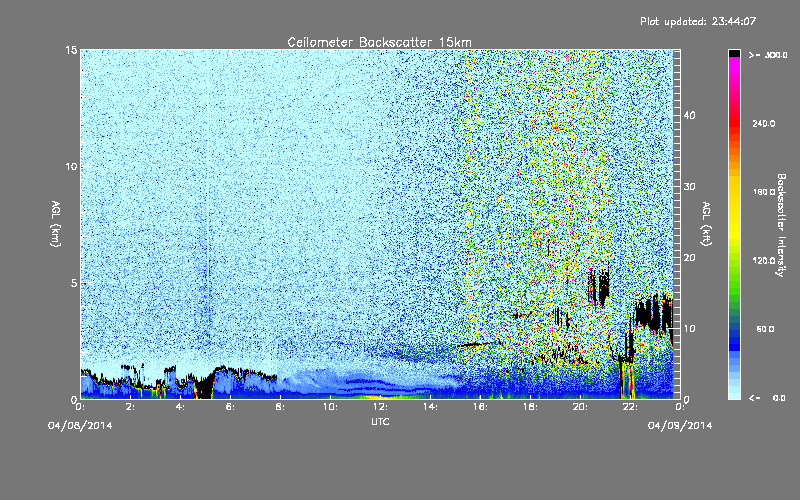Click the '120.0' colorbar label
800x500 pixels.
(764, 261)
